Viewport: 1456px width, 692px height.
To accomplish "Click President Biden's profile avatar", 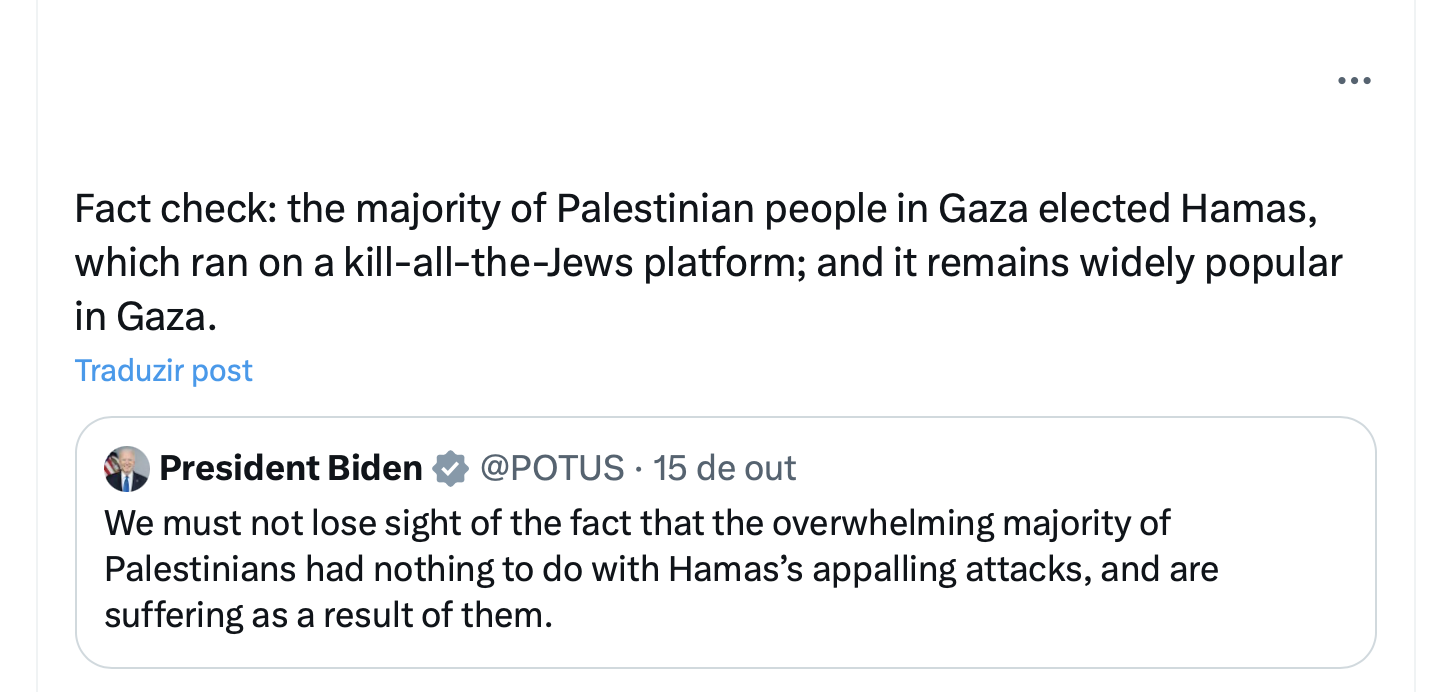I will tap(127, 469).
